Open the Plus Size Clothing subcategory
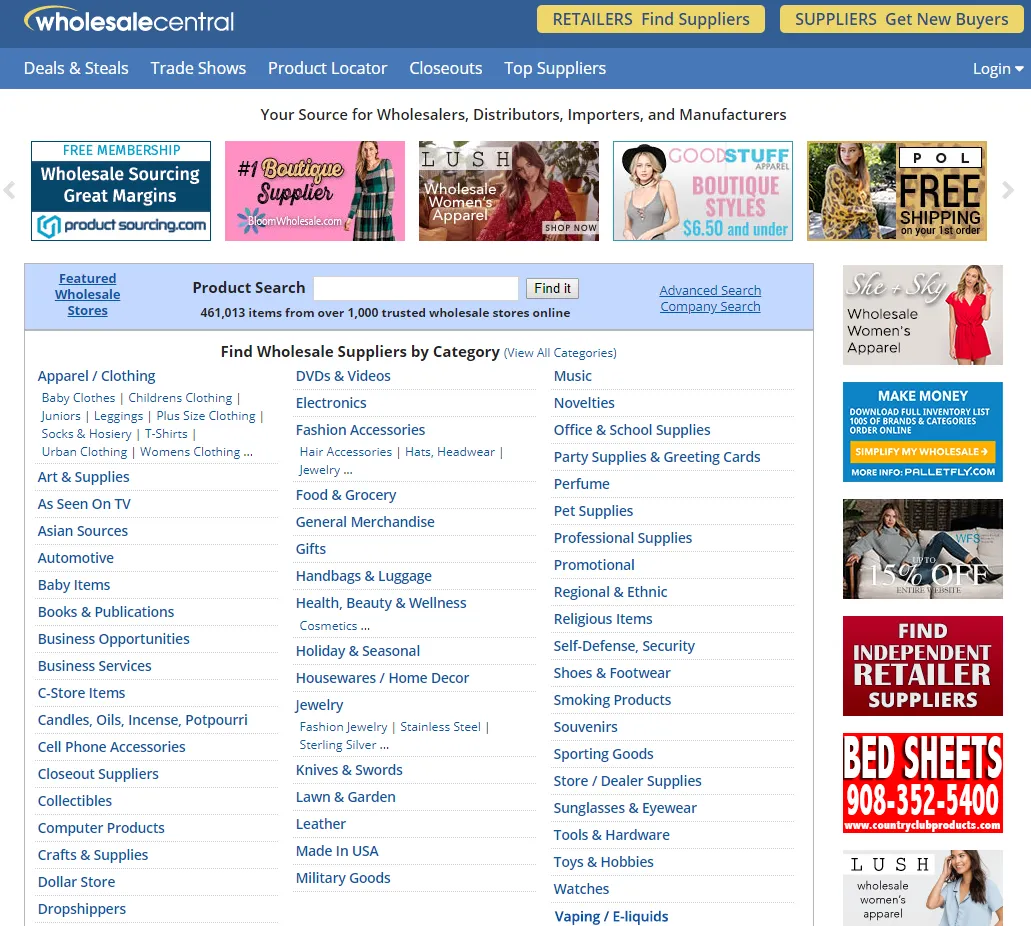This screenshot has width=1031, height=926. (x=206, y=416)
